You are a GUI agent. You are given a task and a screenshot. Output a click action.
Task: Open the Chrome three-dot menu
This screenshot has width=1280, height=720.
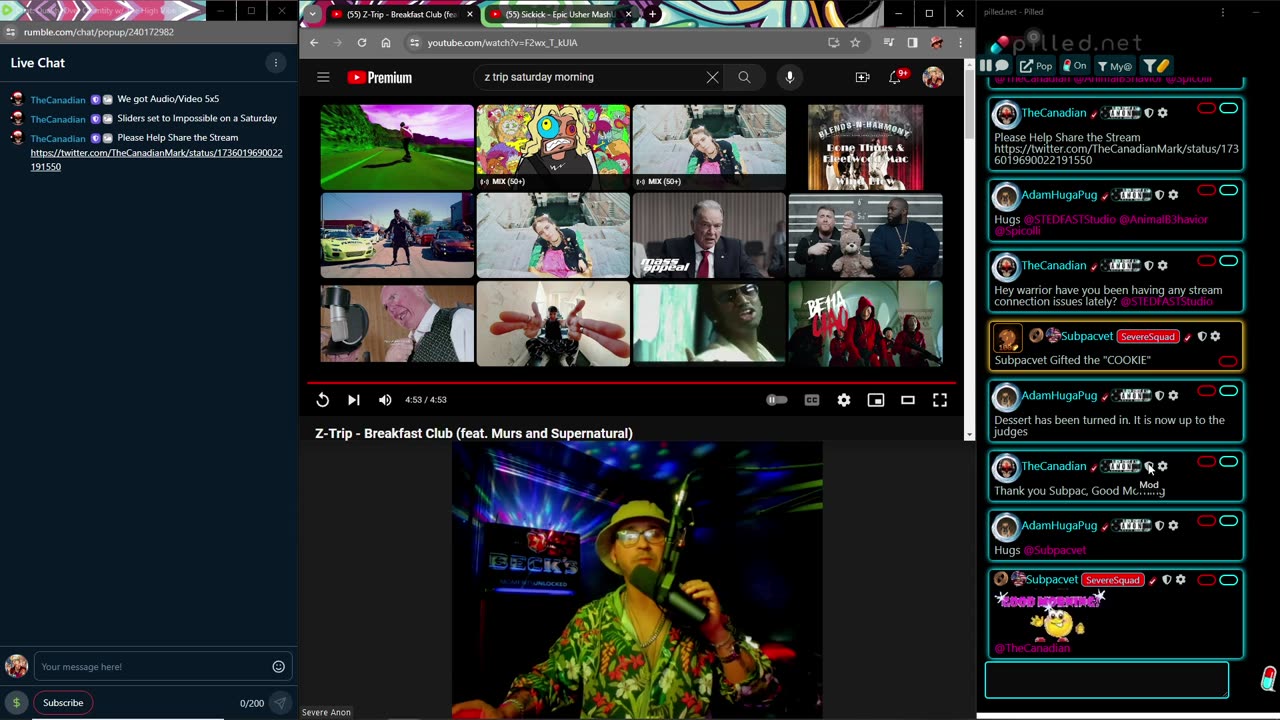[960, 43]
